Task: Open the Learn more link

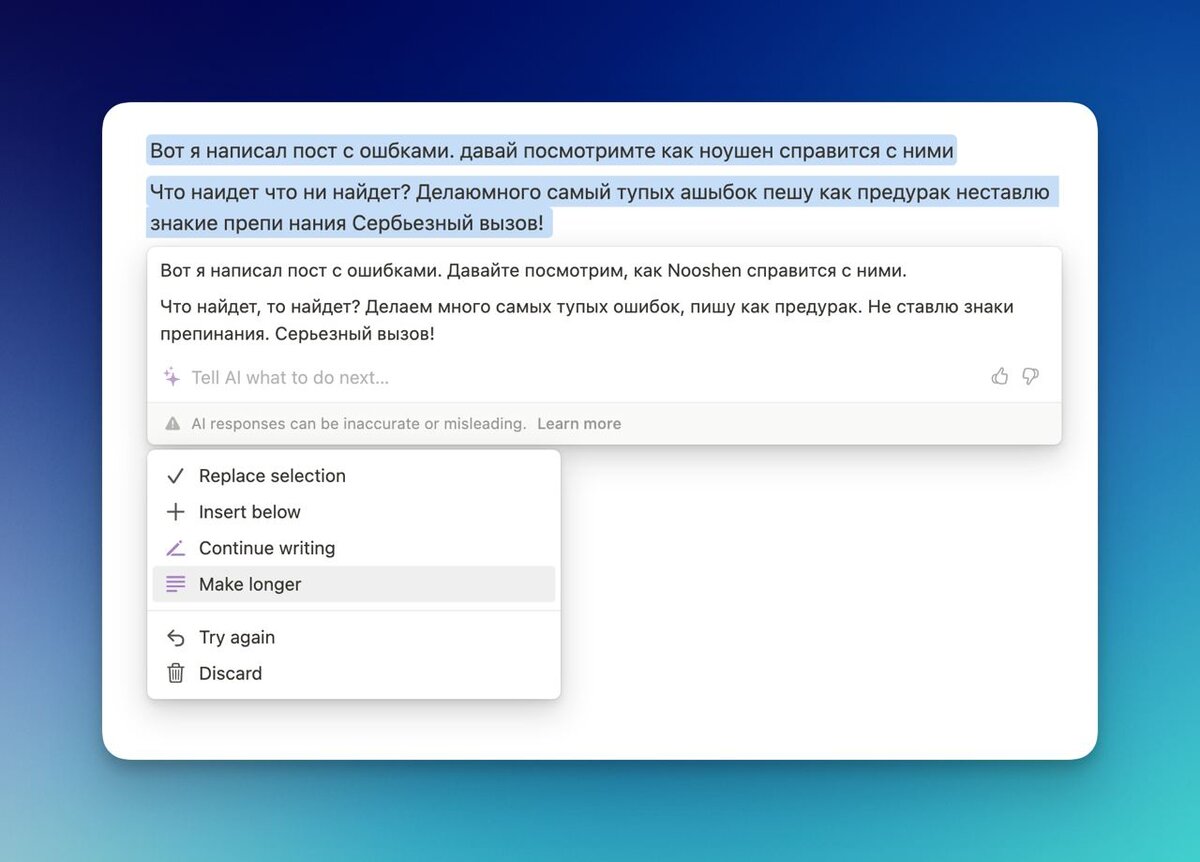Action: (579, 423)
